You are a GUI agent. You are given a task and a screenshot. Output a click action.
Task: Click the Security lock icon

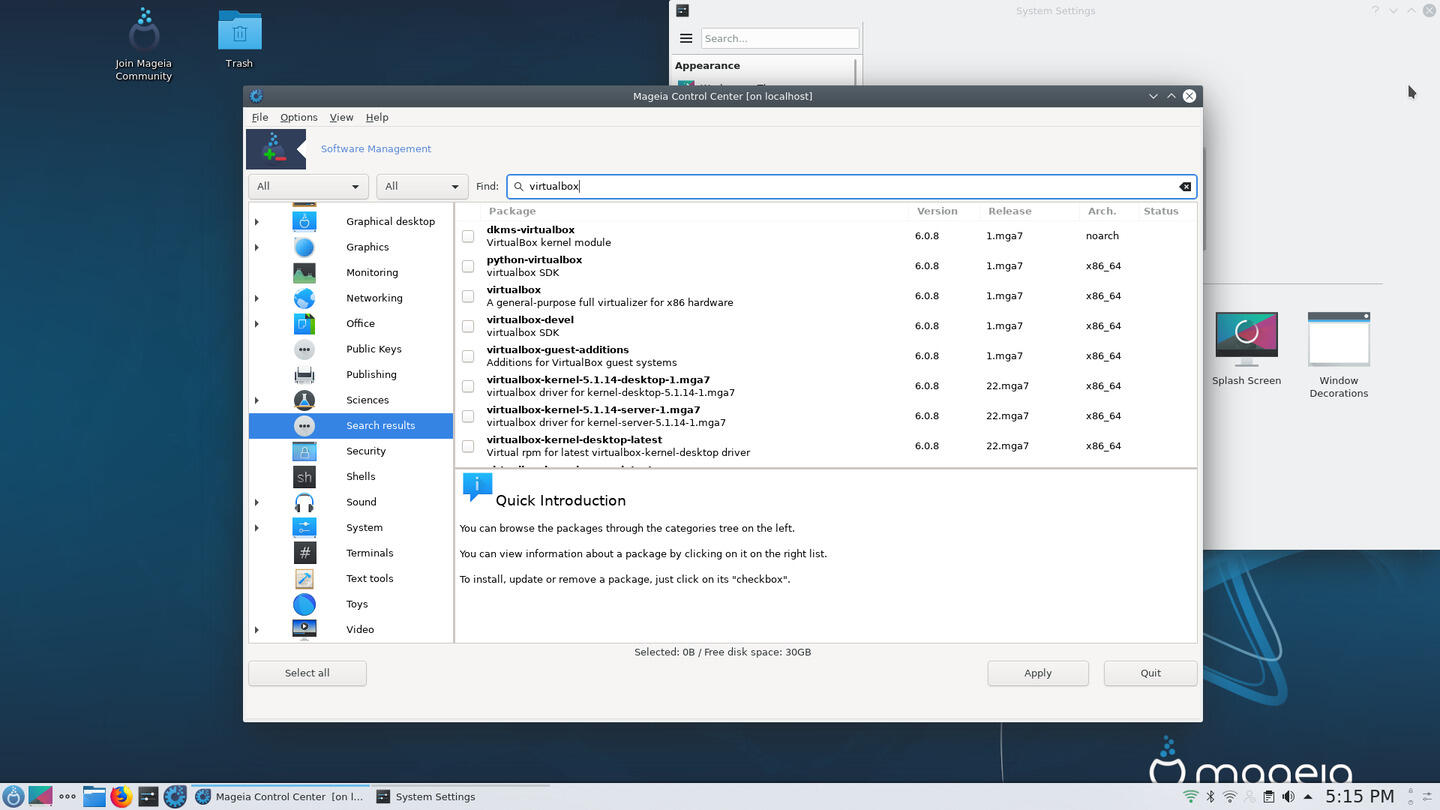pos(304,451)
